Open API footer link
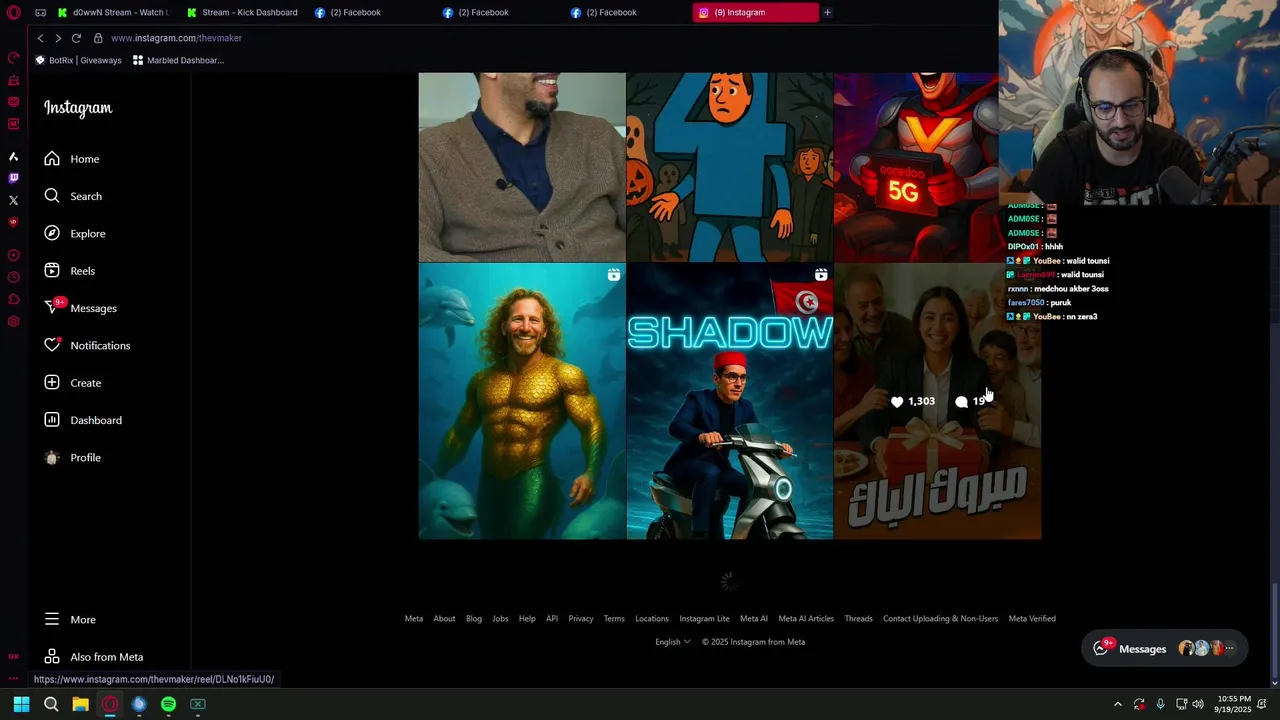1280x720 pixels. click(x=552, y=618)
